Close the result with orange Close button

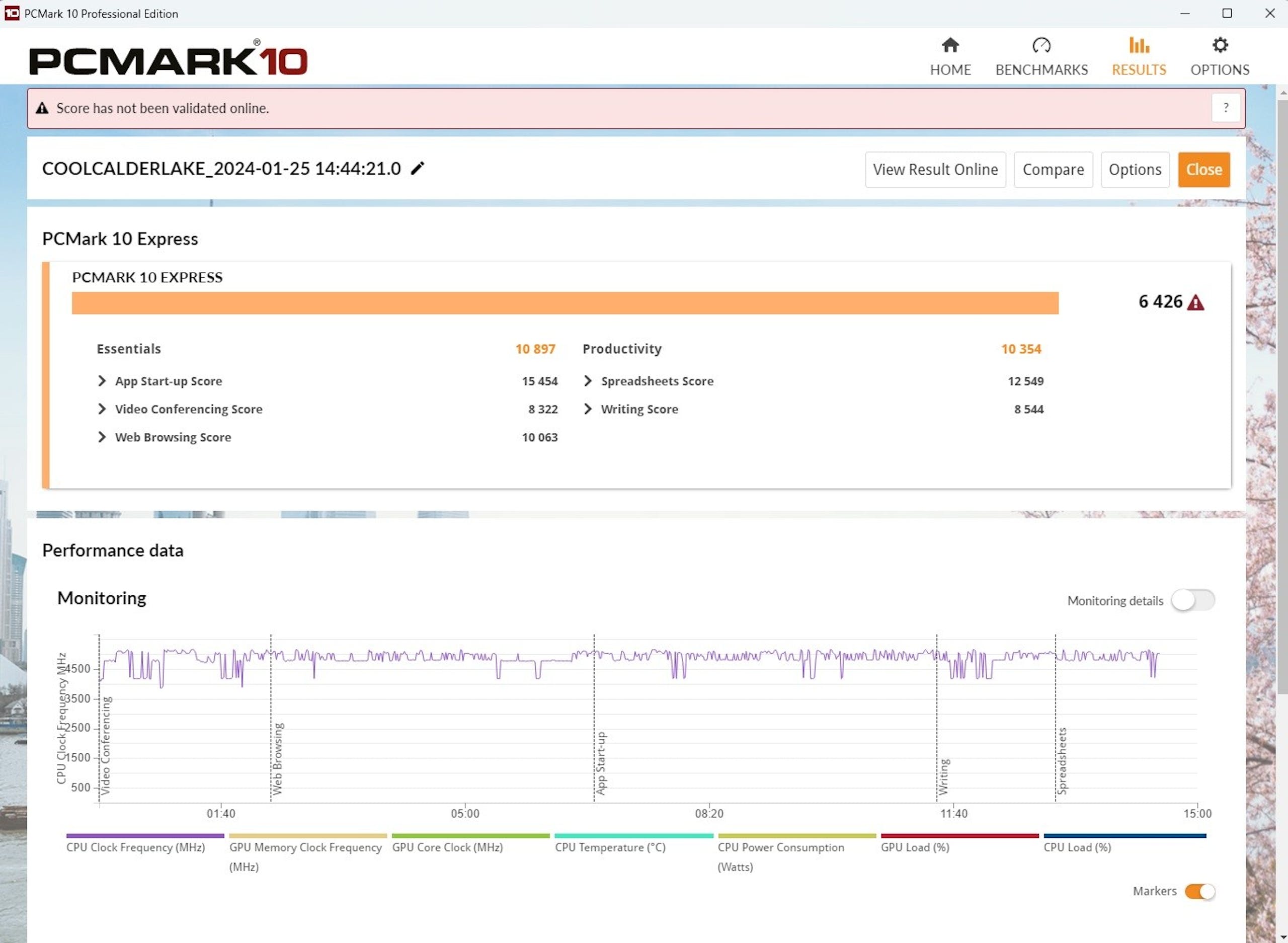tap(1203, 170)
